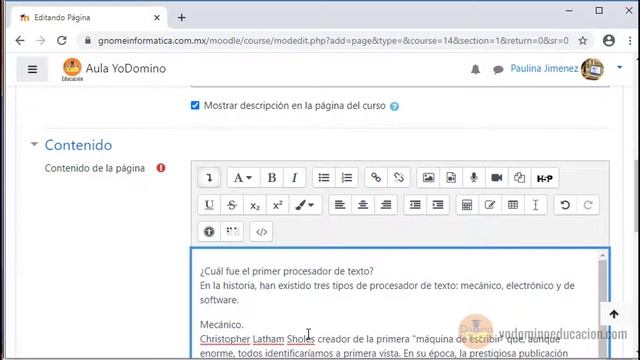Insert a media file

point(451,178)
